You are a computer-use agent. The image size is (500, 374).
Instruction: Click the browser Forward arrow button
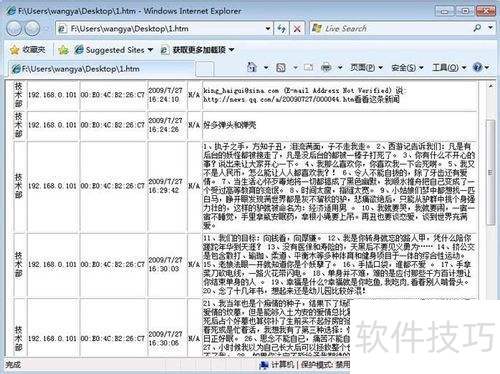pos(32,28)
